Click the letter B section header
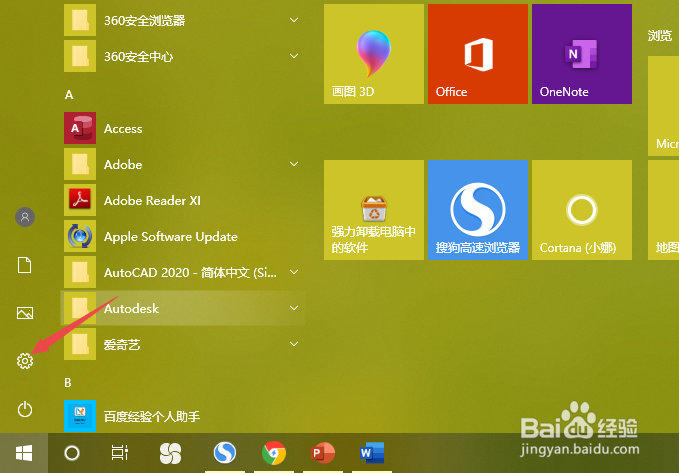Viewport: 679px width, 473px height. pyautogui.click(x=68, y=382)
